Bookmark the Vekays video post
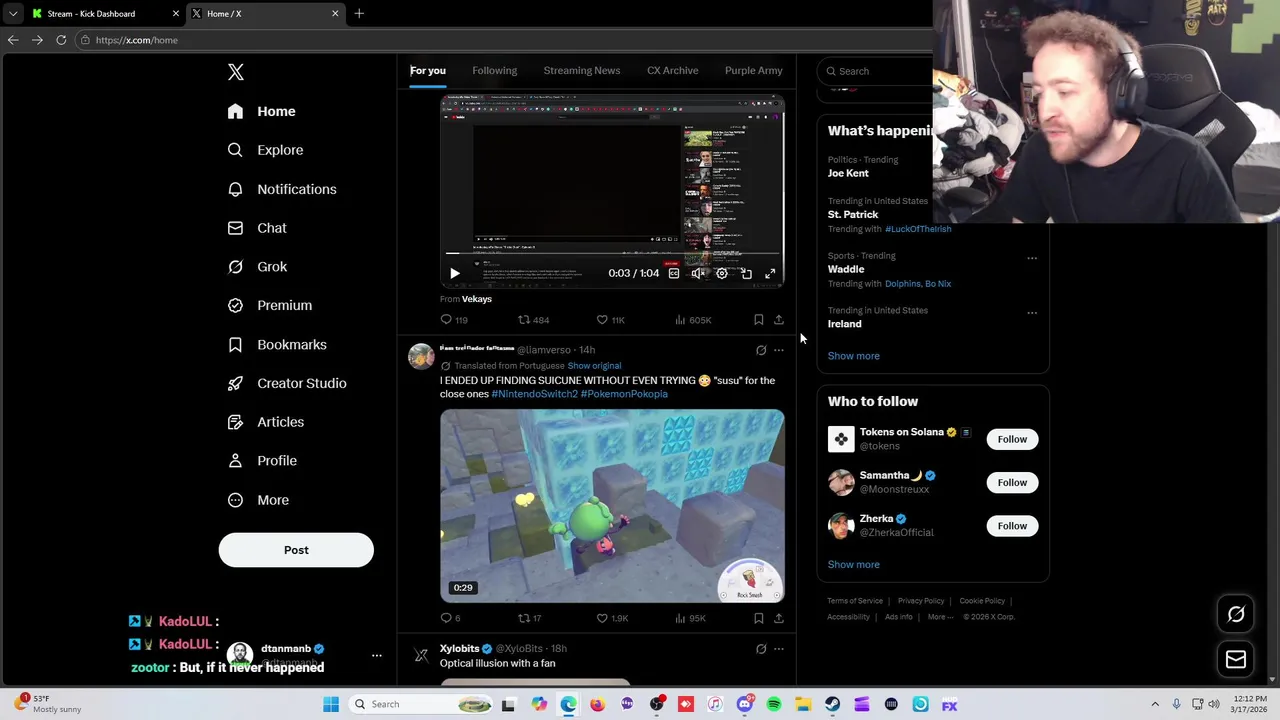Screen dimensions: 1280x720 tap(759, 320)
